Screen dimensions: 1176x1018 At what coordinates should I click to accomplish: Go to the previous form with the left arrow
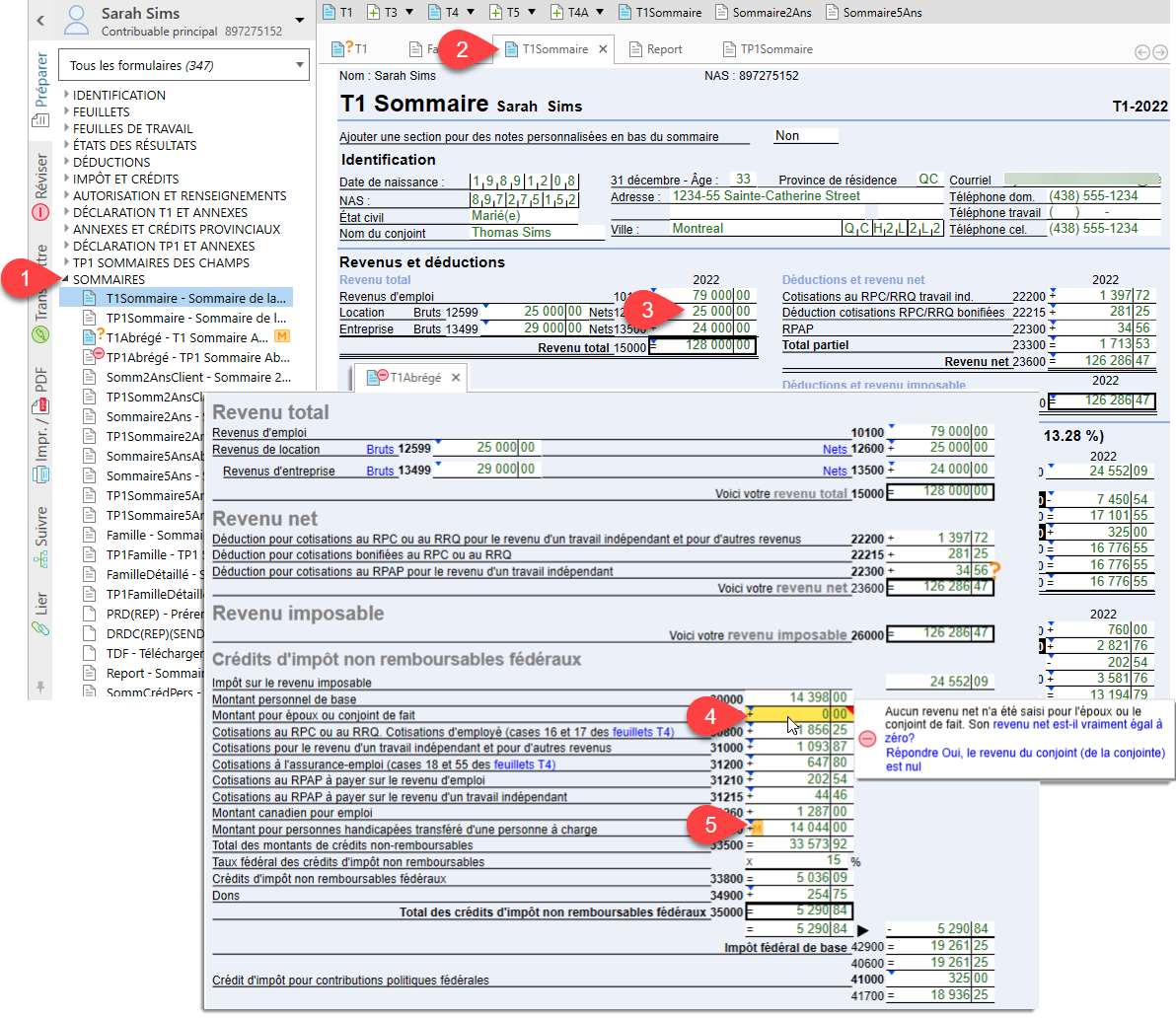point(1141,51)
